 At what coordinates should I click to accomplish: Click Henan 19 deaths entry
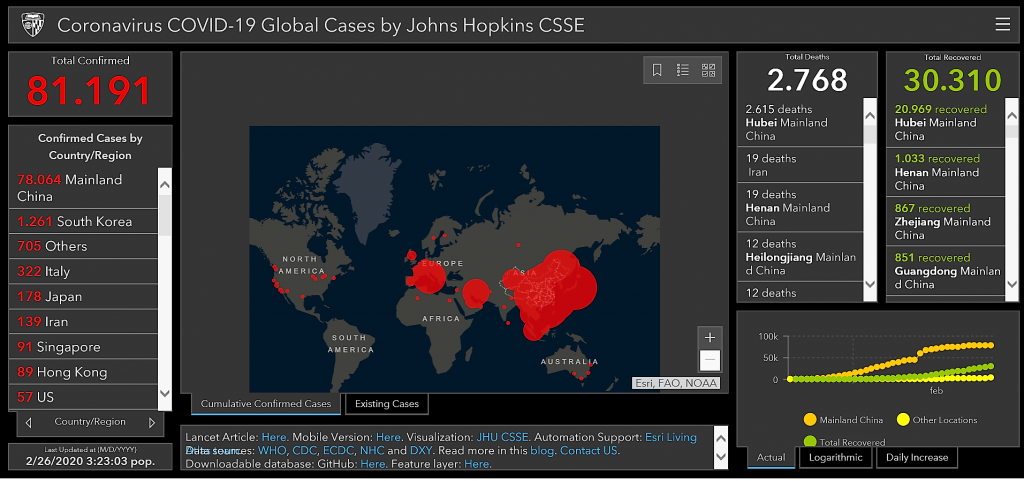pos(800,208)
